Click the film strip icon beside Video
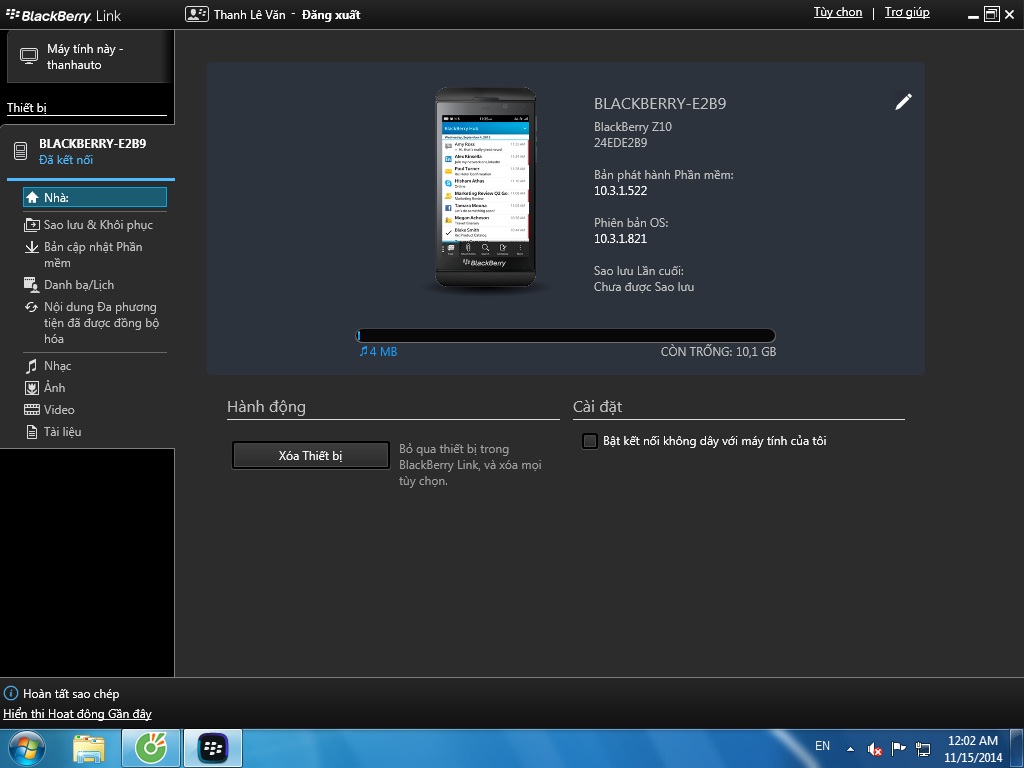This screenshot has width=1024, height=768. (31, 409)
